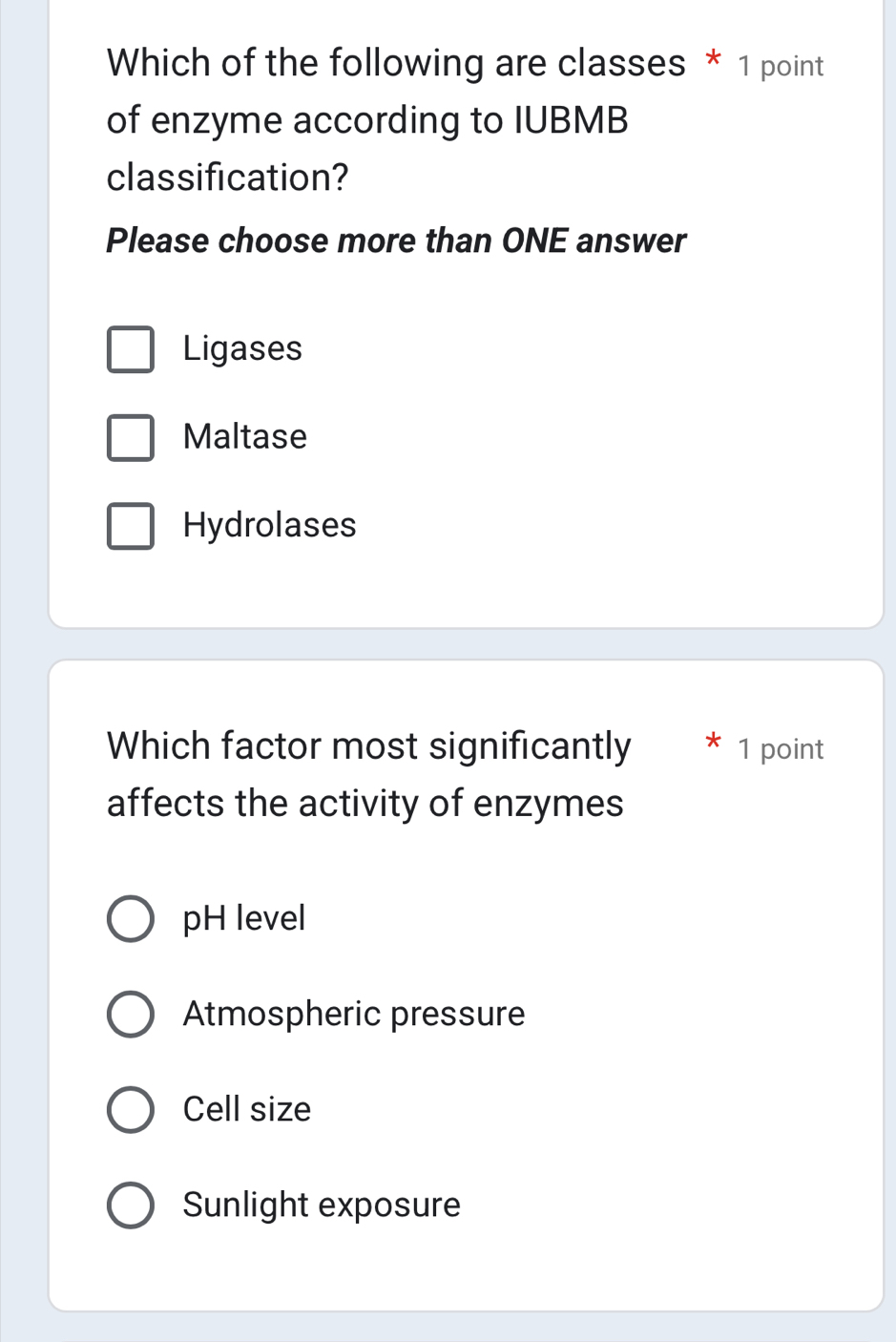Image resolution: width=896 pixels, height=1342 pixels.
Task: Click the '1 point' label on the second question
Action: (x=779, y=748)
